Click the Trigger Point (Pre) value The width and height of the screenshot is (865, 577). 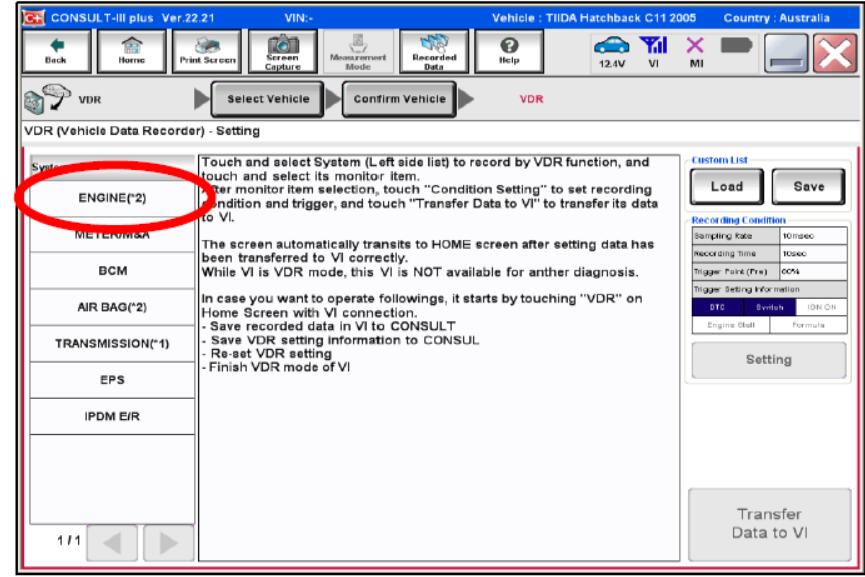click(813, 272)
